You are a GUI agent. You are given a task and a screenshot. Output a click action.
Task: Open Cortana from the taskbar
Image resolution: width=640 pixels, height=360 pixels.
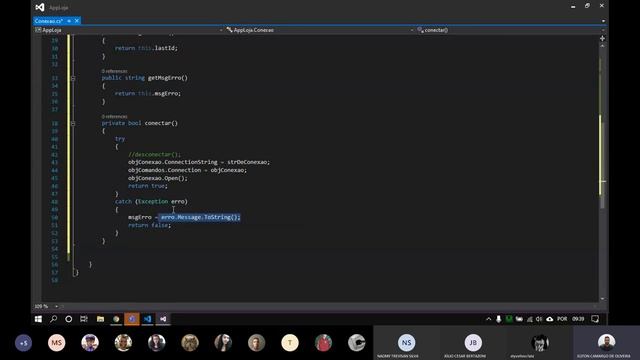69,319
